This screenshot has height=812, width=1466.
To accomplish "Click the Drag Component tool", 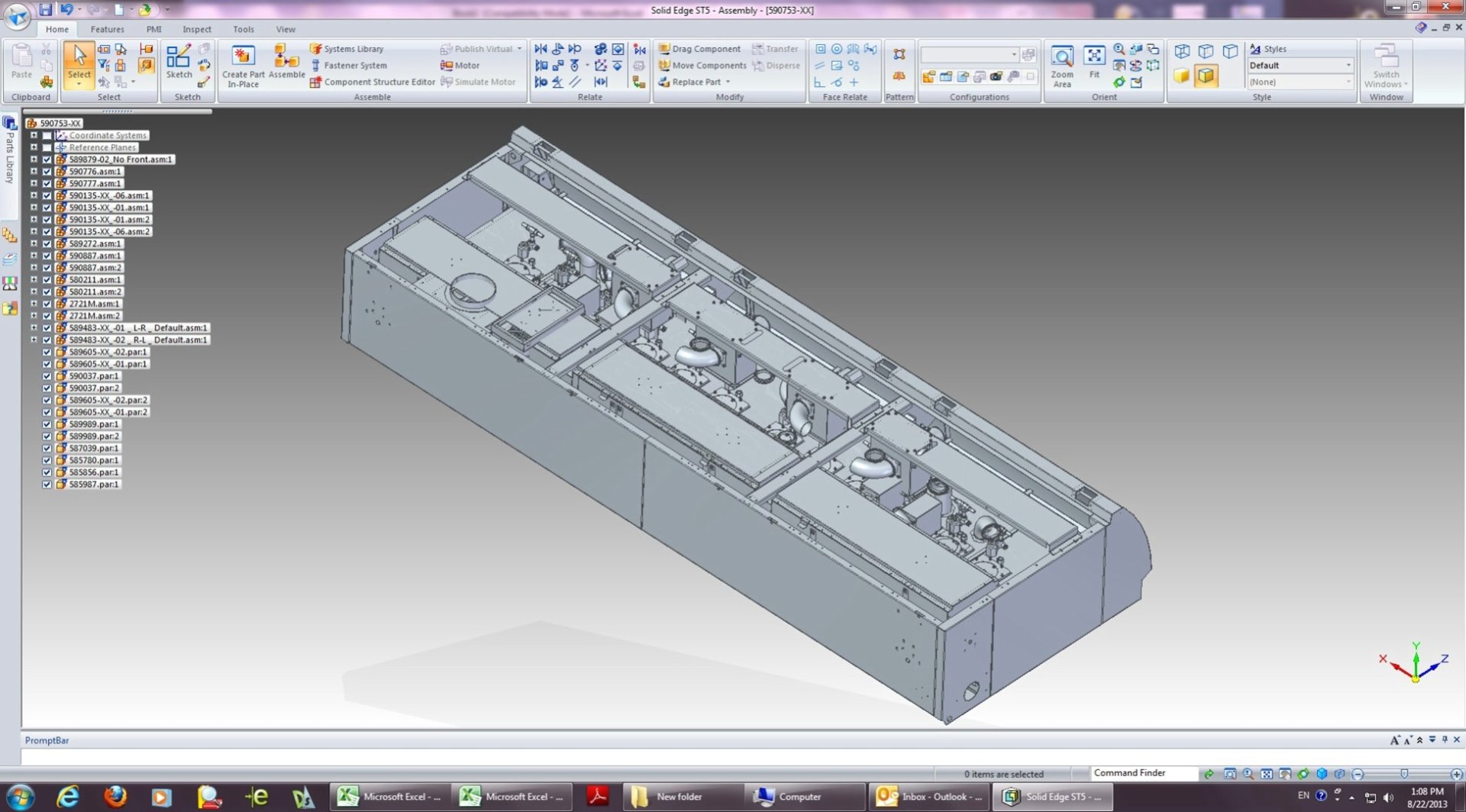I will pyautogui.click(x=706, y=49).
